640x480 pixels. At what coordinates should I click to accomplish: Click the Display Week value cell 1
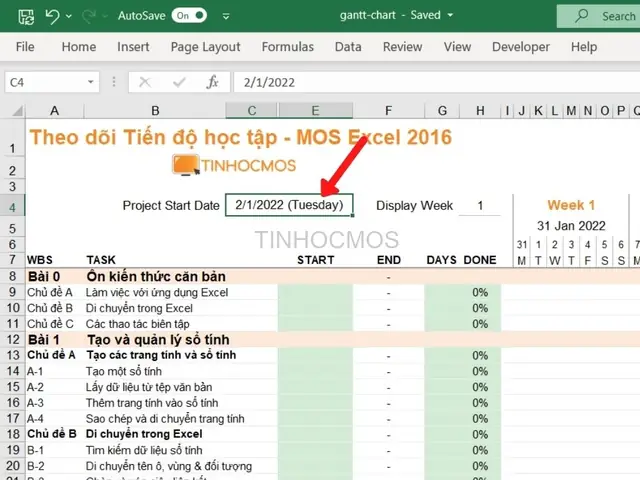[x=480, y=205]
